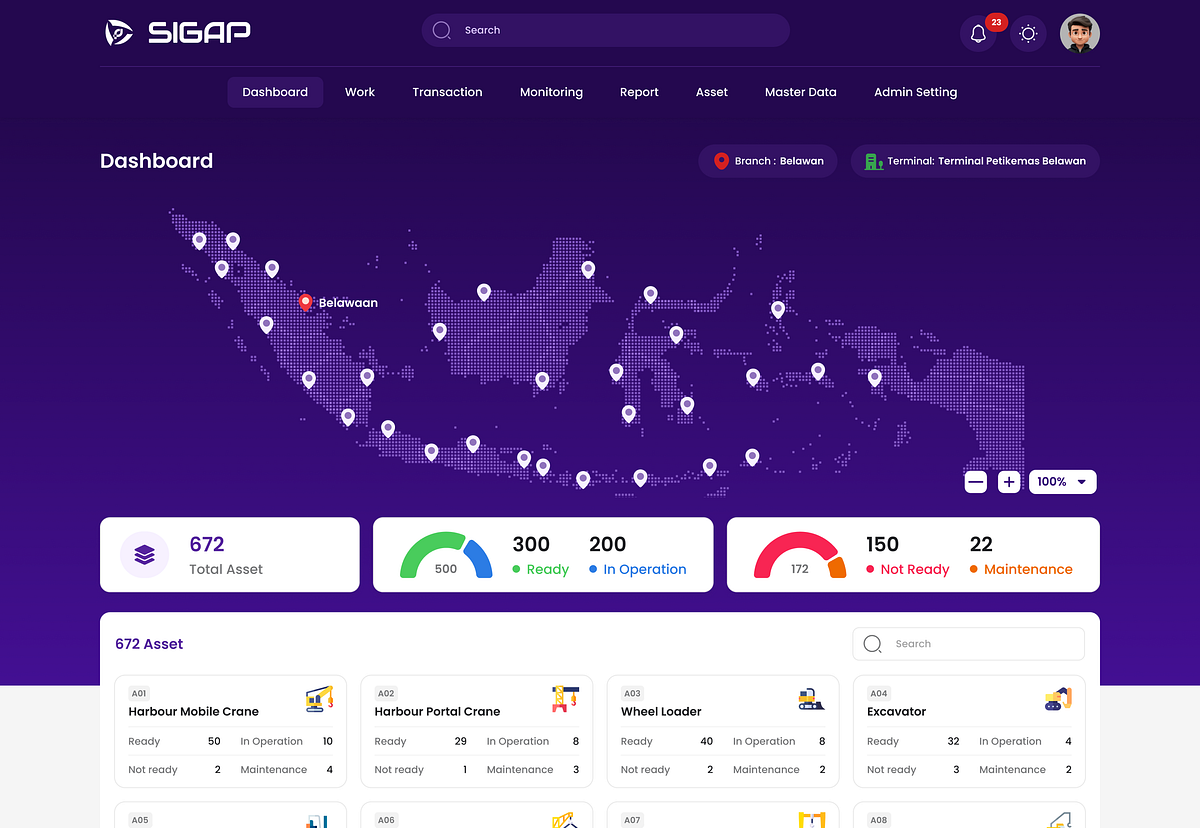1200x828 pixels.
Task: Click the 672 Asset heading
Action: [149, 644]
